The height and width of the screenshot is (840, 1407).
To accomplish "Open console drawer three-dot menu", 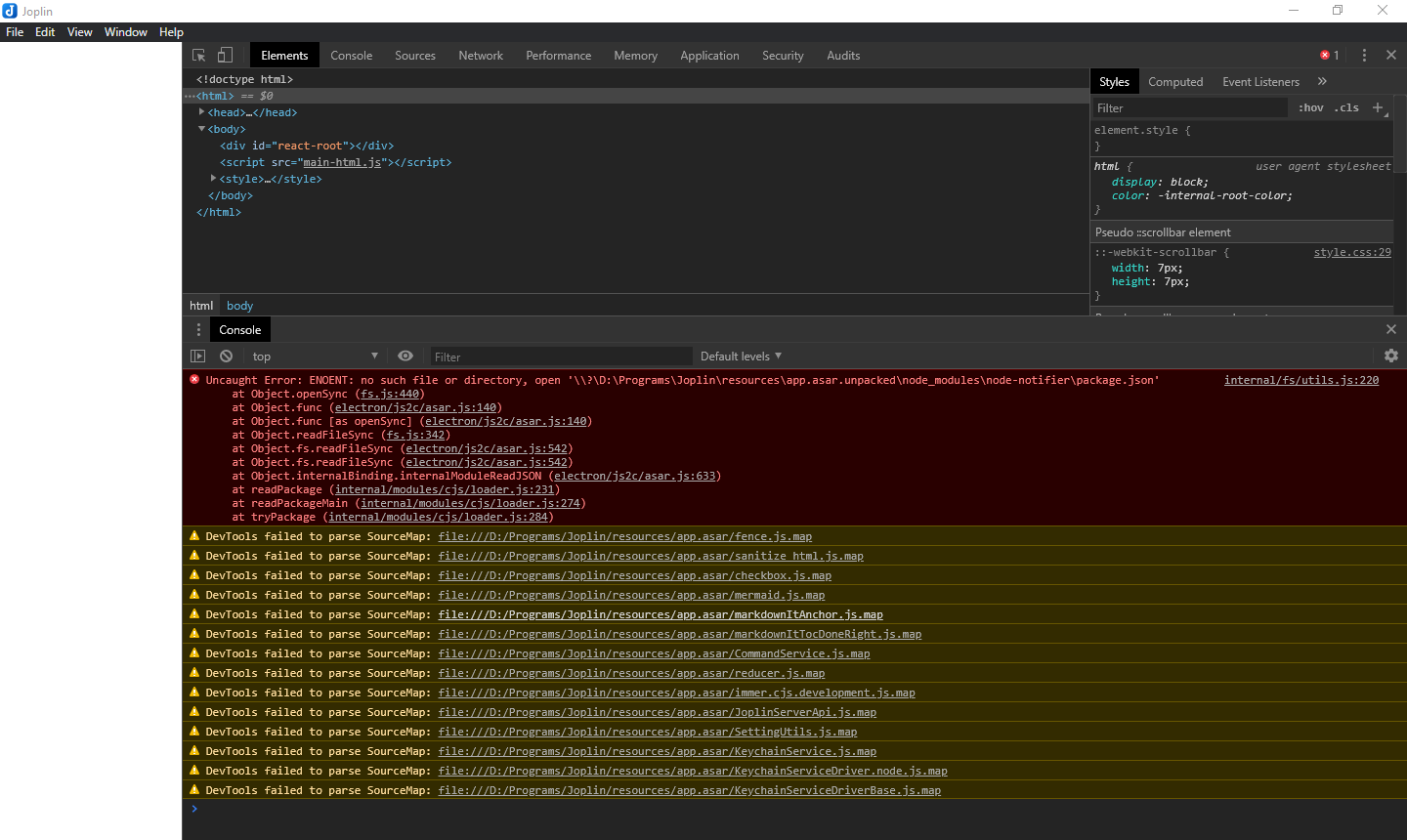I will pyautogui.click(x=198, y=330).
